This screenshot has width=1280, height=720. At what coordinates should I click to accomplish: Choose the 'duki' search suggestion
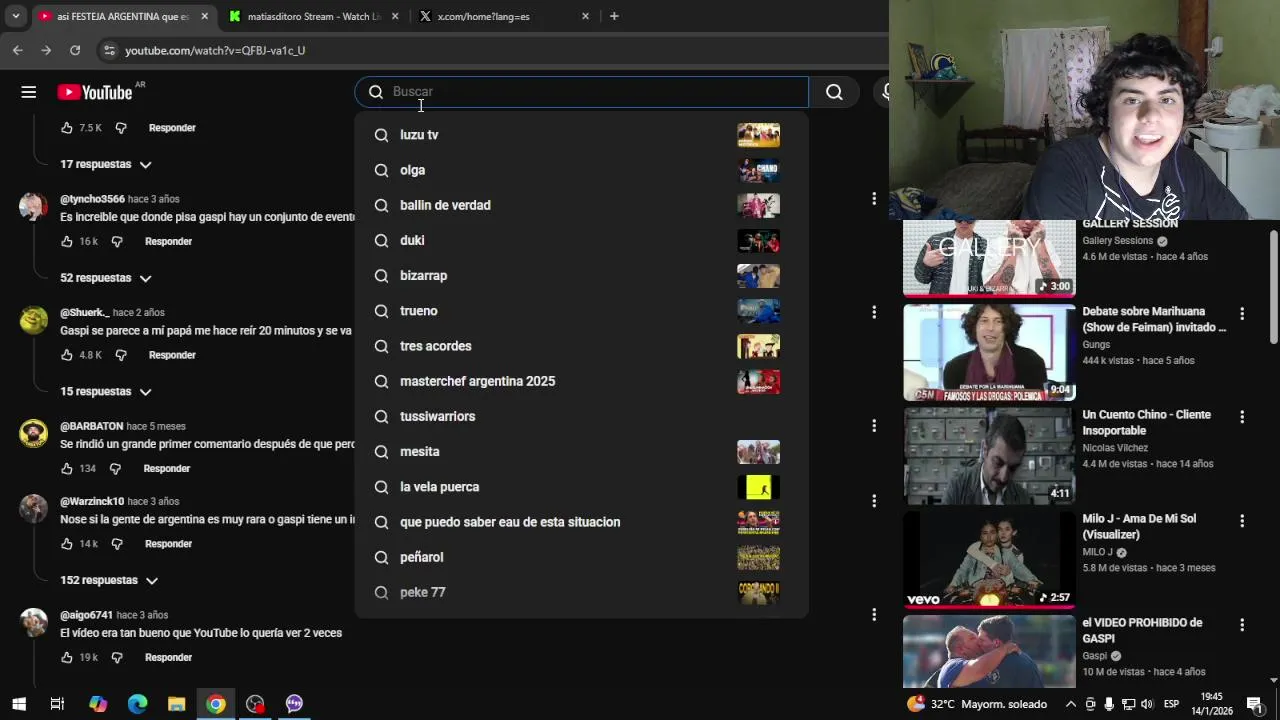pyautogui.click(x=581, y=240)
